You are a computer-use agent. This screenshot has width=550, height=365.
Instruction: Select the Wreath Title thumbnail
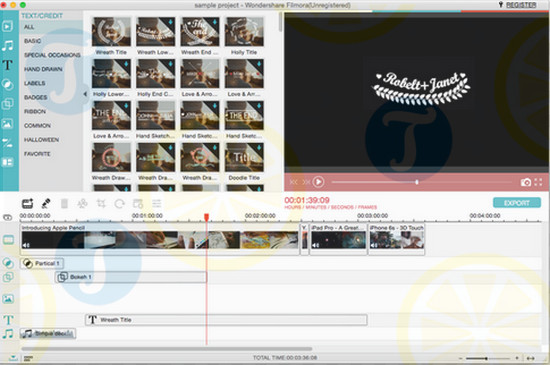pyautogui.click(x=111, y=32)
